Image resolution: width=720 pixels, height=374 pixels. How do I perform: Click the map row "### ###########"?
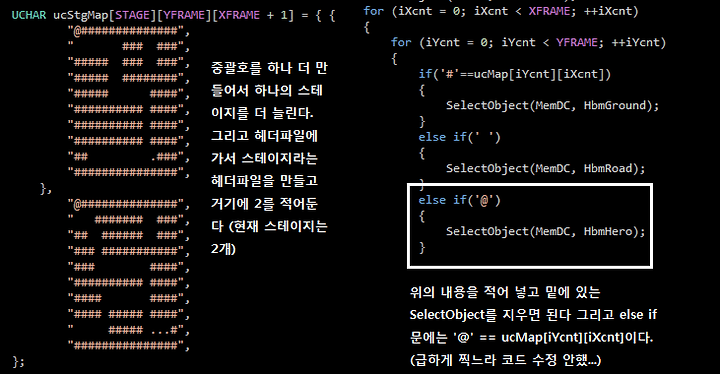click(x=129, y=251)
